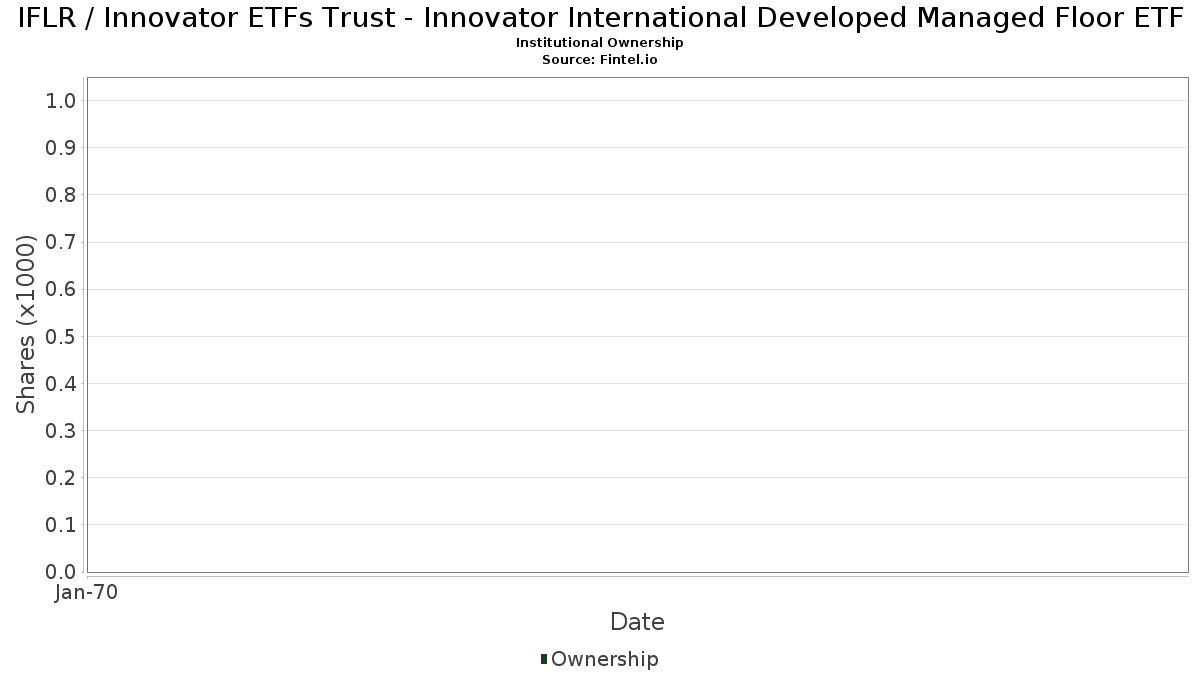
Task: Click the 0.7 y-axis tick label
Action: pyautogui.click(x=61, y=242)
